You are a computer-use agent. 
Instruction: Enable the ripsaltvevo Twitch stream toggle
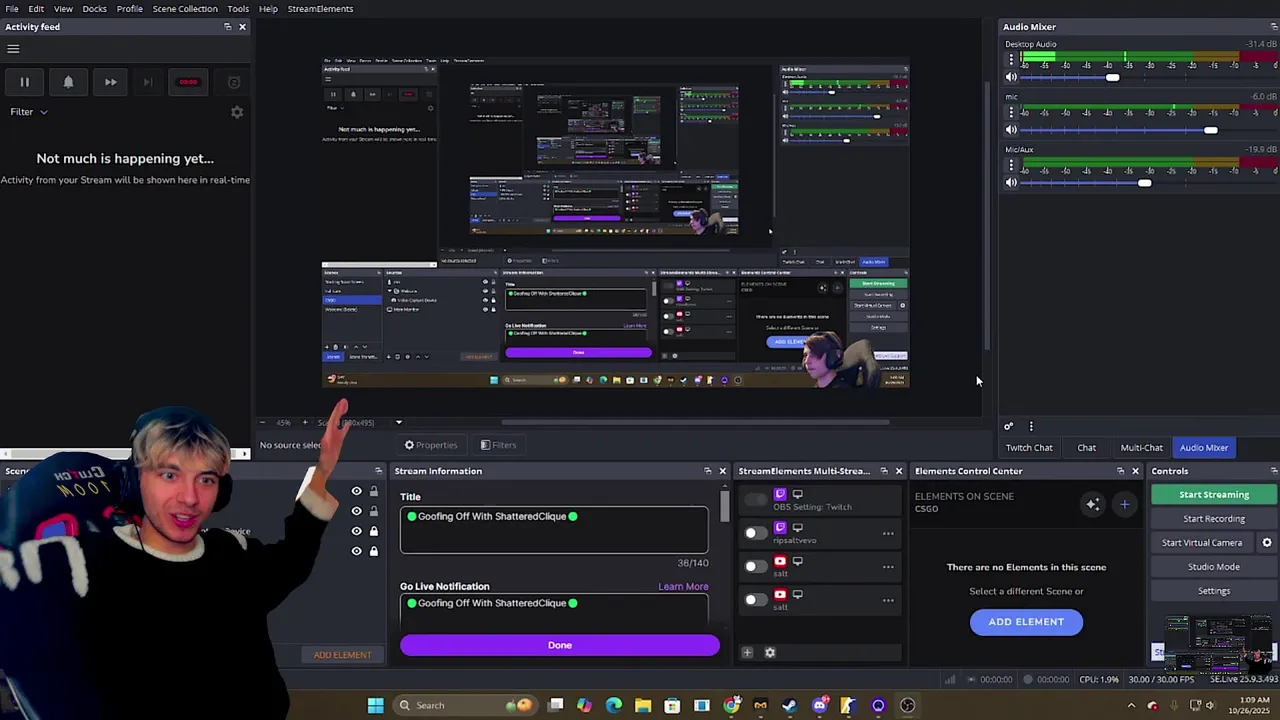755,533
